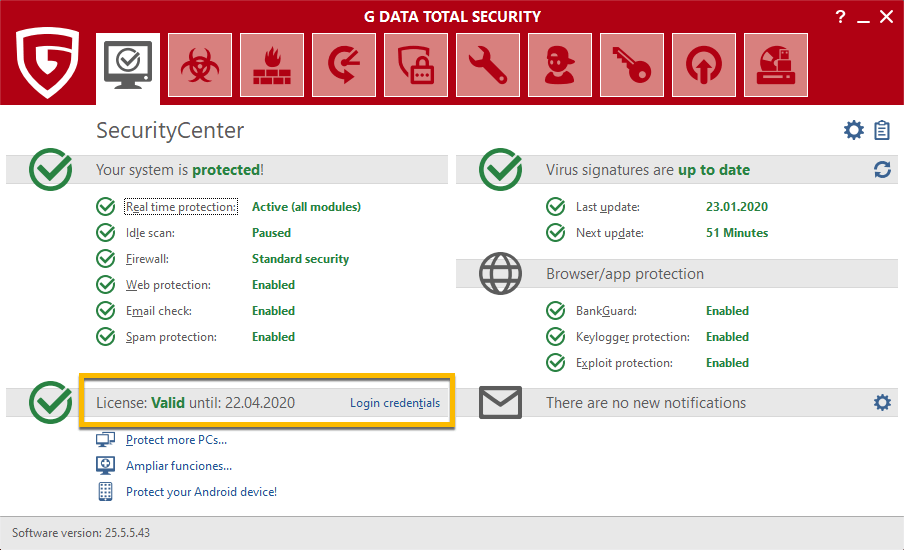Click the Idle scan label
This screenshot has width=904, height=550.
(x=150, y=233)
